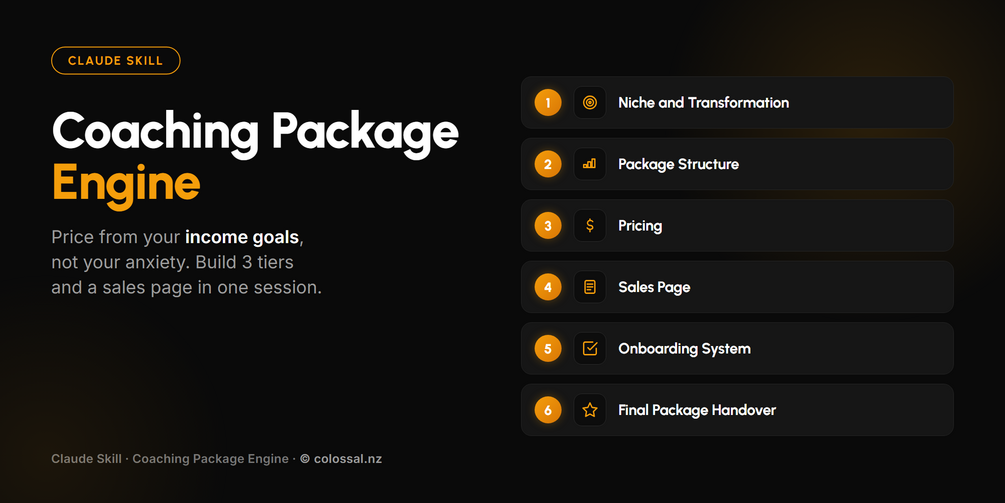The height and width of the screenshot is (503, 1005).
Task: Select the orange number 3 badge
Action: click(548, 226)
